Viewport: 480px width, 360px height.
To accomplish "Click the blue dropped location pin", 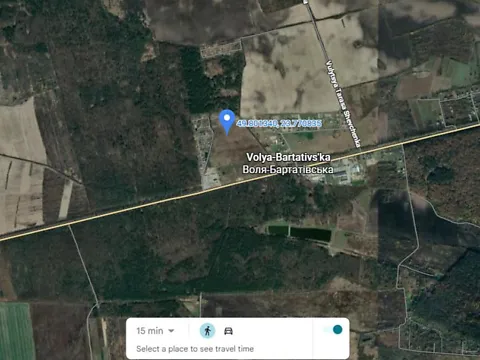I will point(227,122).
